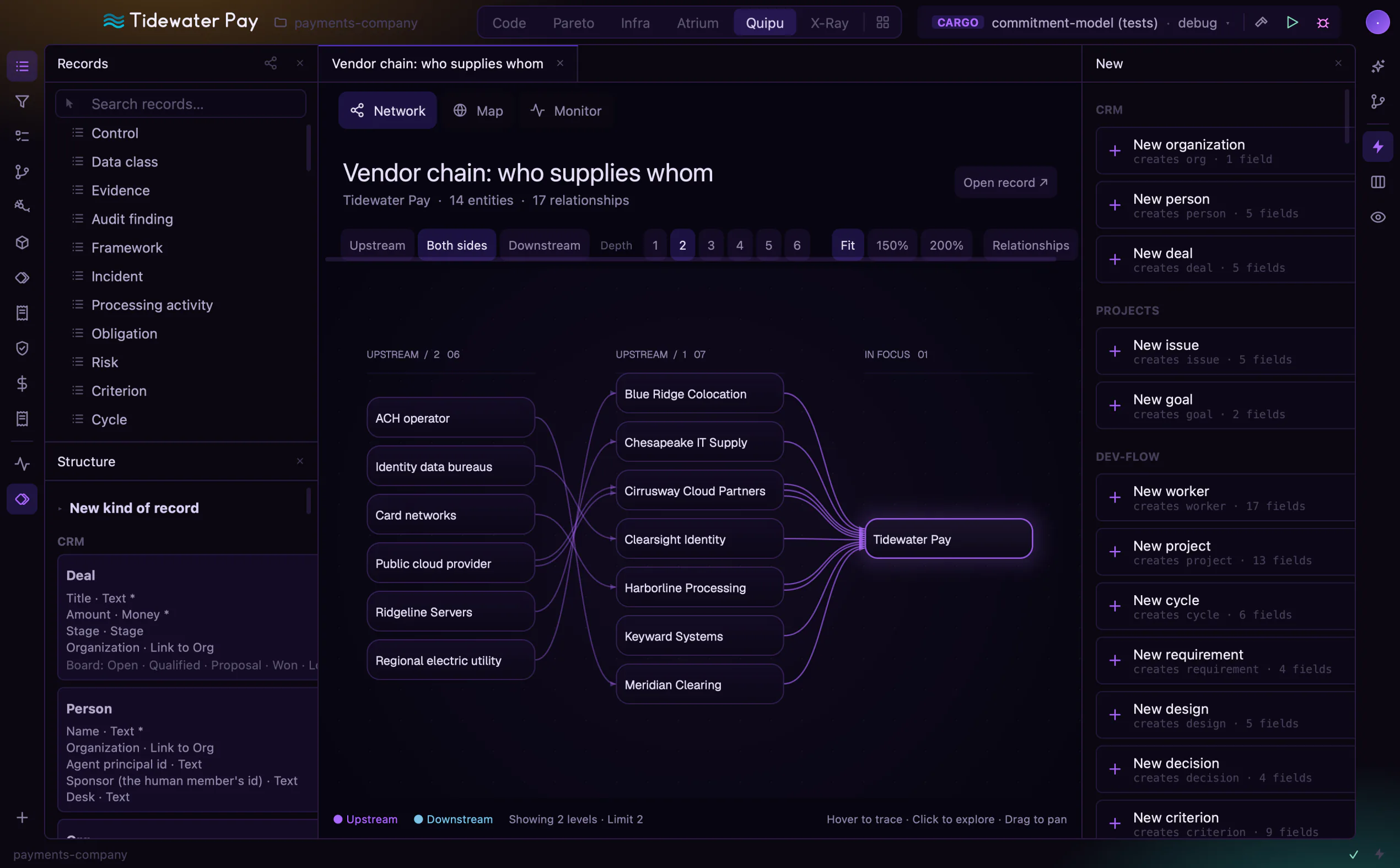Click the dollar sign icon in sidebar

[x=22, y=384]
